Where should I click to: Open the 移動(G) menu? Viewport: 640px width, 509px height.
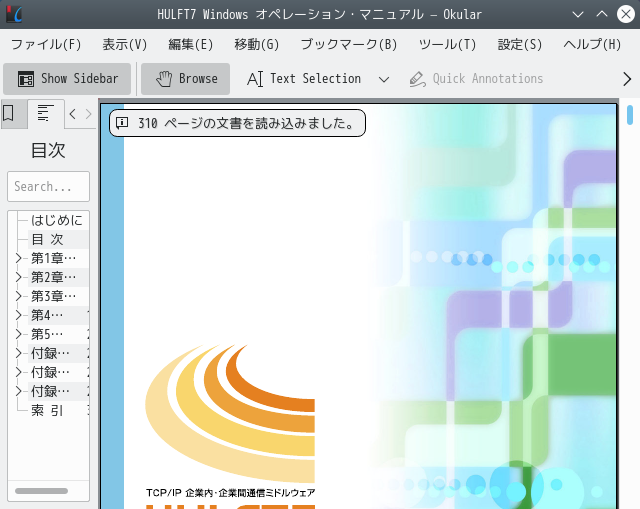tap(257, 44)
